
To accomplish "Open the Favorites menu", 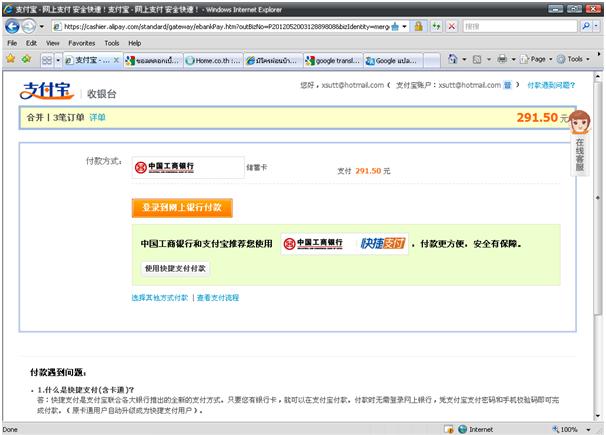I will [x=82, y=43].
